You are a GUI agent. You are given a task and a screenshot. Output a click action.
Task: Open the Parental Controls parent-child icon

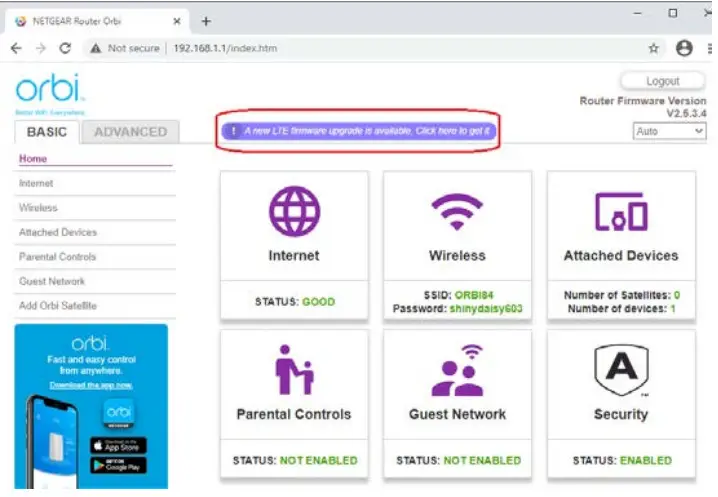pyautogui.click(x=294, y=370)
